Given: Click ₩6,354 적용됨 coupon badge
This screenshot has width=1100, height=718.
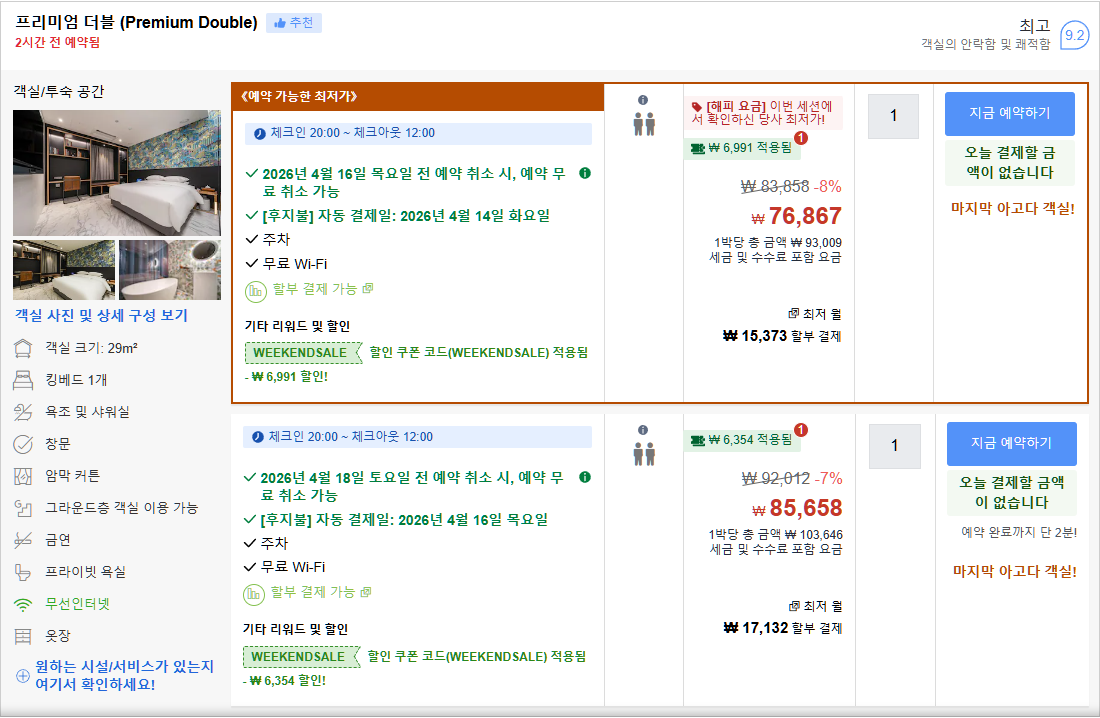Looking at the screenshot, I should click(x=742, y=440).
